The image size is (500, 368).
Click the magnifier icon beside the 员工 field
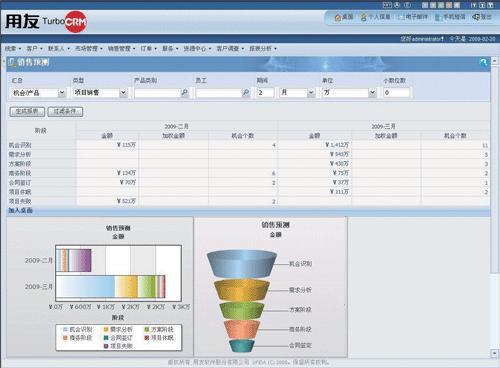tap(246, 93)
